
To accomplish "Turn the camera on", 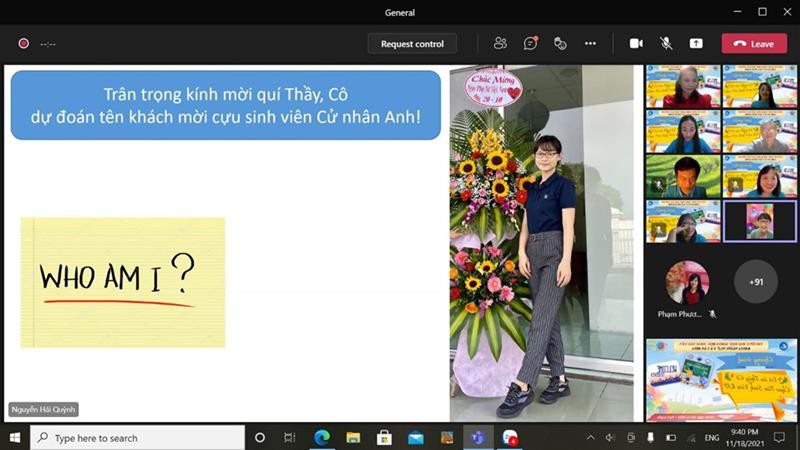I will [636, 43].
